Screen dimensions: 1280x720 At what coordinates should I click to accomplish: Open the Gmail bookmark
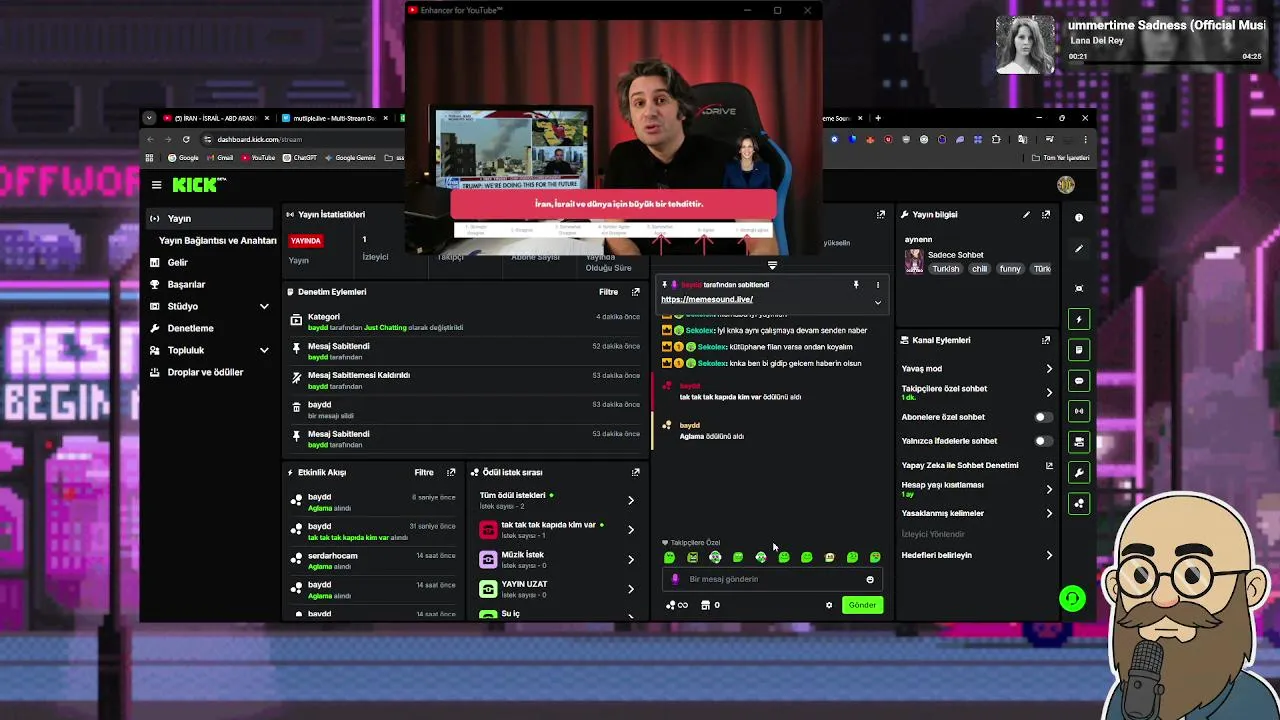219,158
